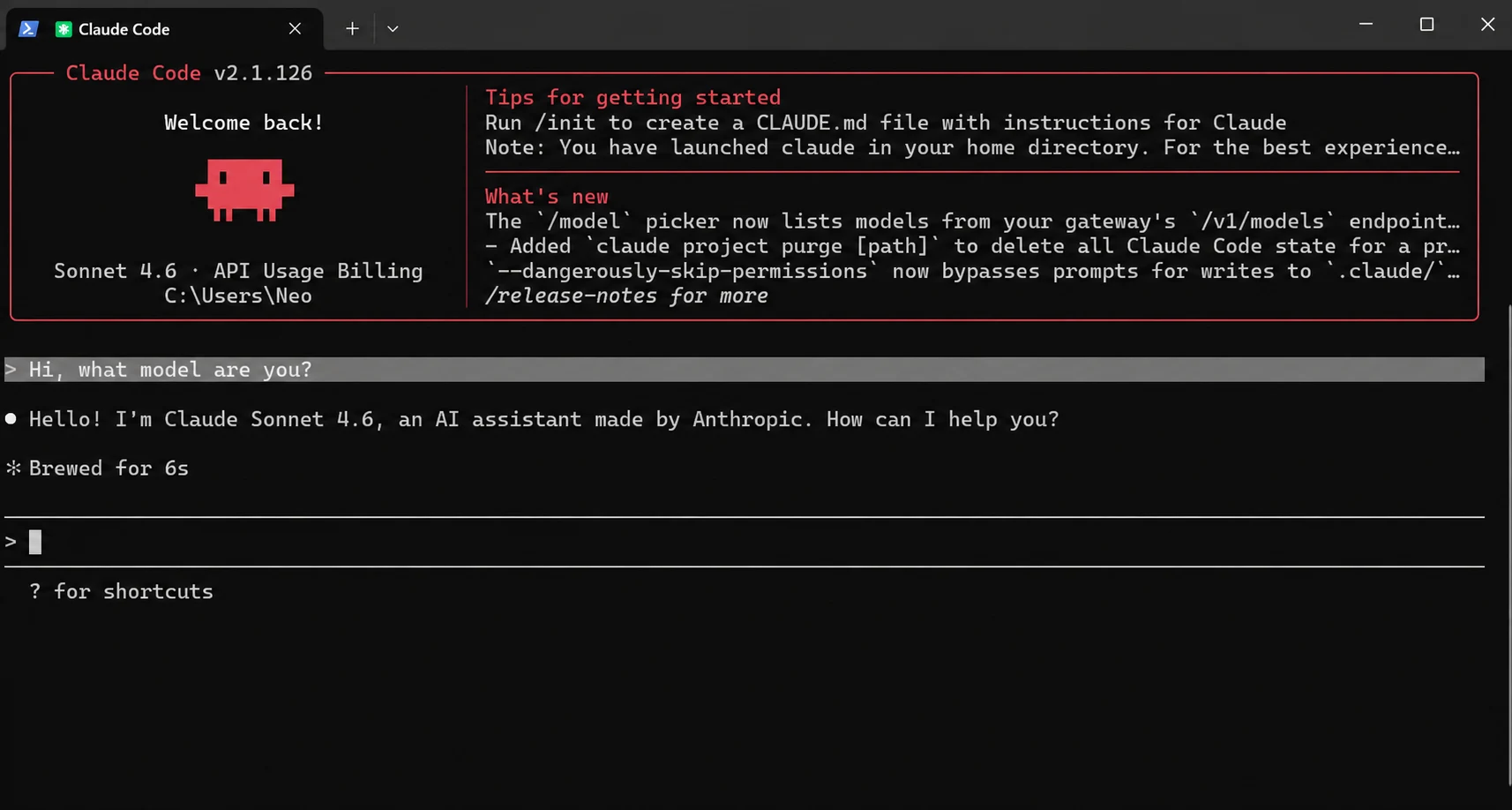Maximize the terminal window

click(1426, 25)
